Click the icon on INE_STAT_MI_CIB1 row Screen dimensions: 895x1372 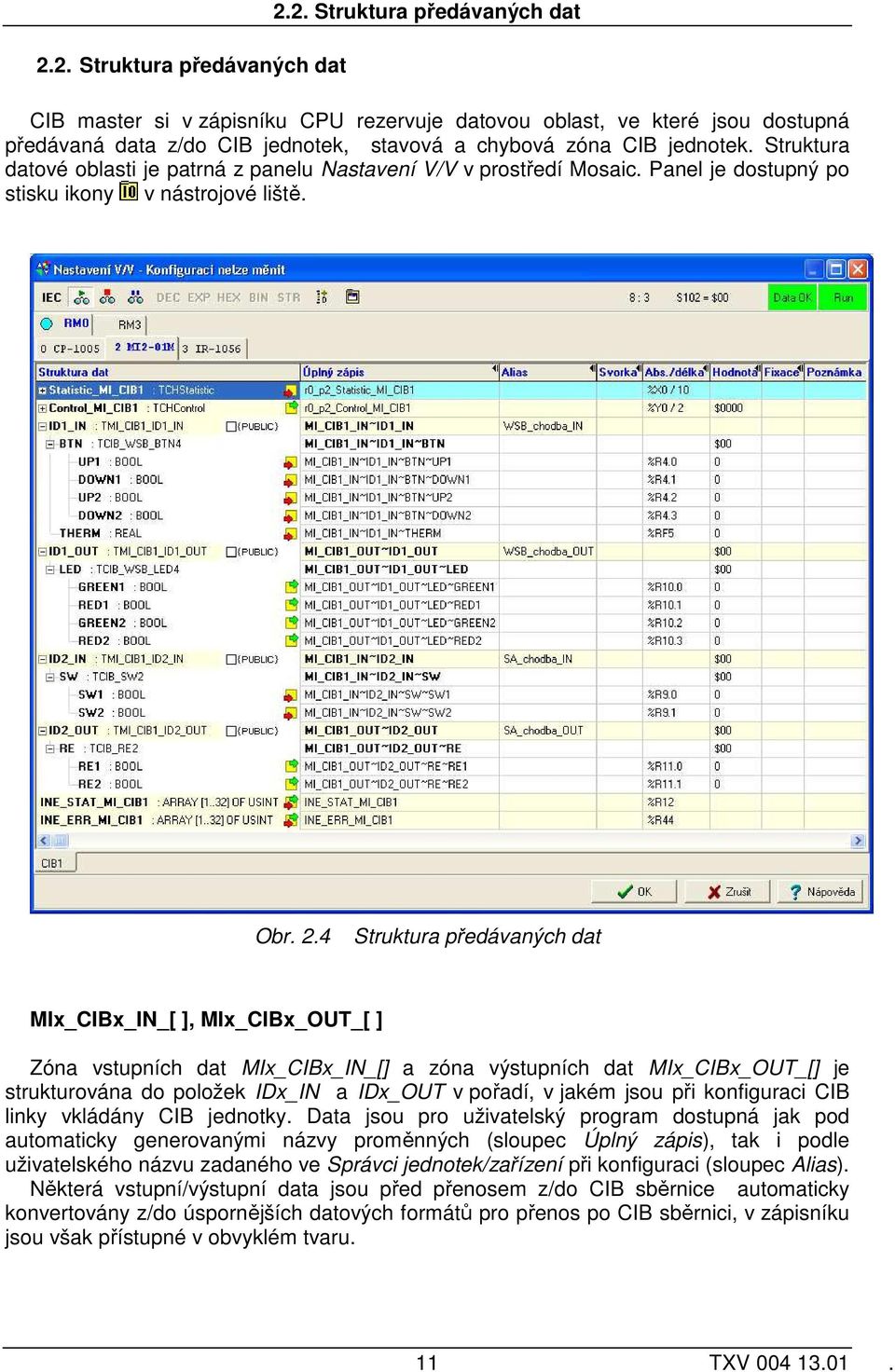291,803
